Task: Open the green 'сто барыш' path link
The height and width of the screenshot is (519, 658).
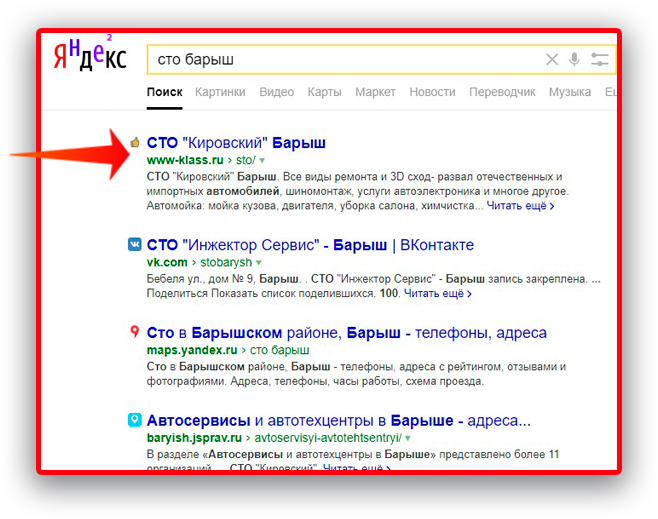Action: coord(279,350)
